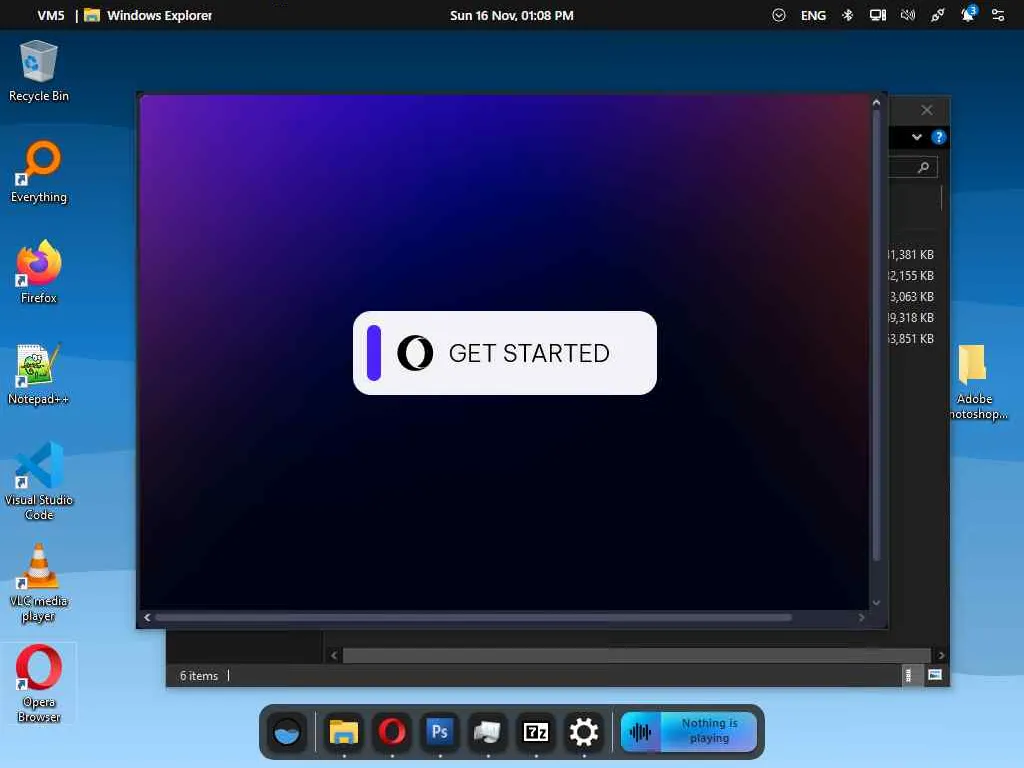The width and height of the screenshot is (1024, 768).
Task: Select the 3,063 KB file size entry
Action: pyautogui.click(x=910, y=296)
